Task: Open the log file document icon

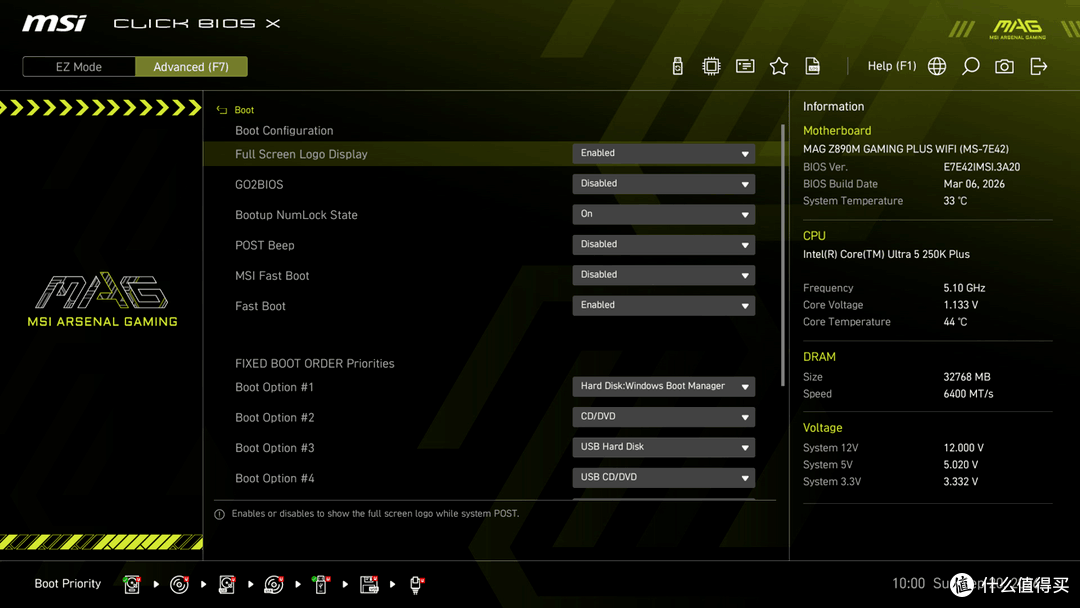Action: click(x=813, y=66)
